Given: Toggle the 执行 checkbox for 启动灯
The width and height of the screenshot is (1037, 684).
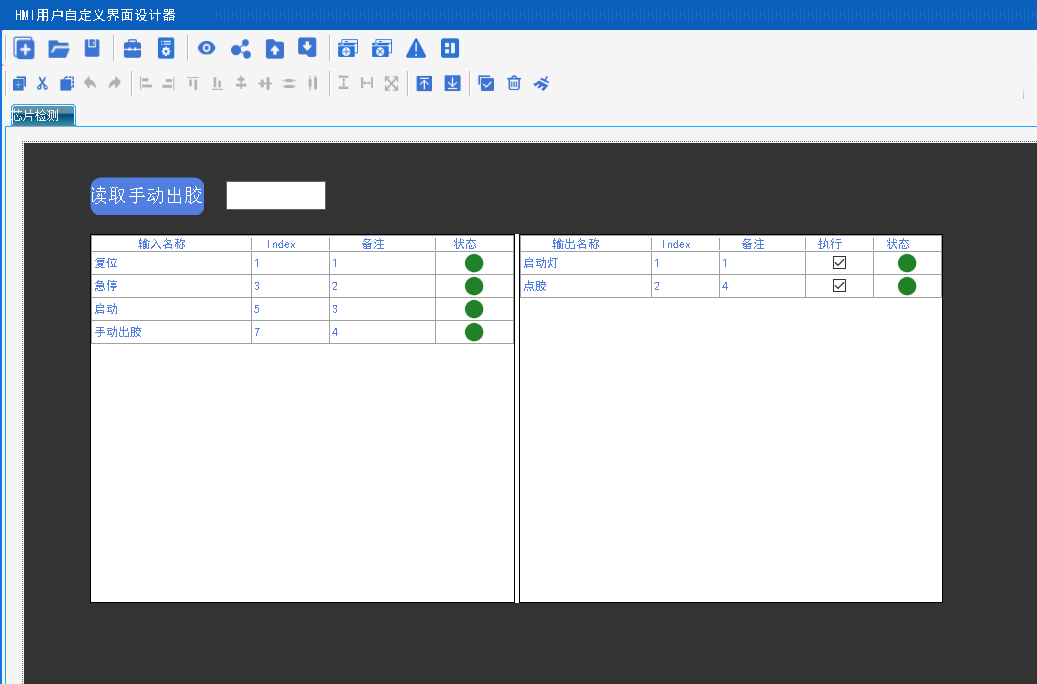Looking at the screenshot, I should coord(839,263).
